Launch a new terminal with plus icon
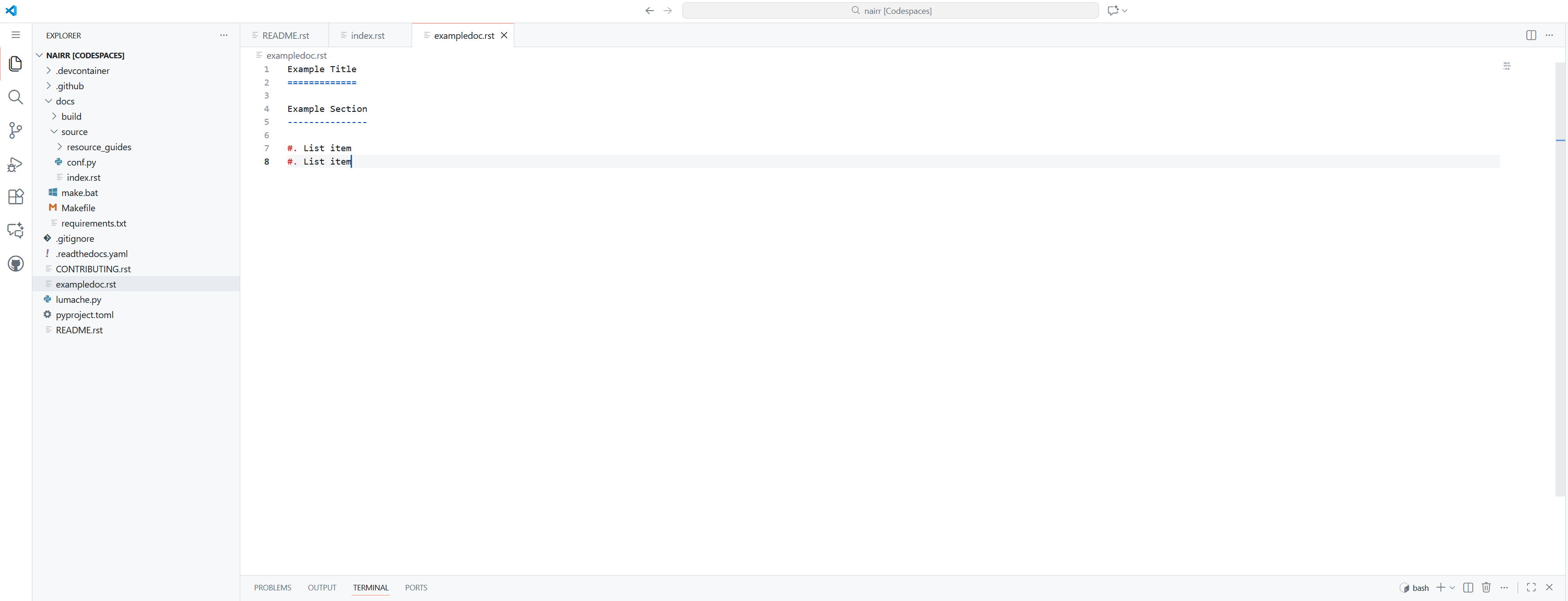The width and height of the screenshot is (1568, 601). pyautogui.click(x=1440, y=588)
